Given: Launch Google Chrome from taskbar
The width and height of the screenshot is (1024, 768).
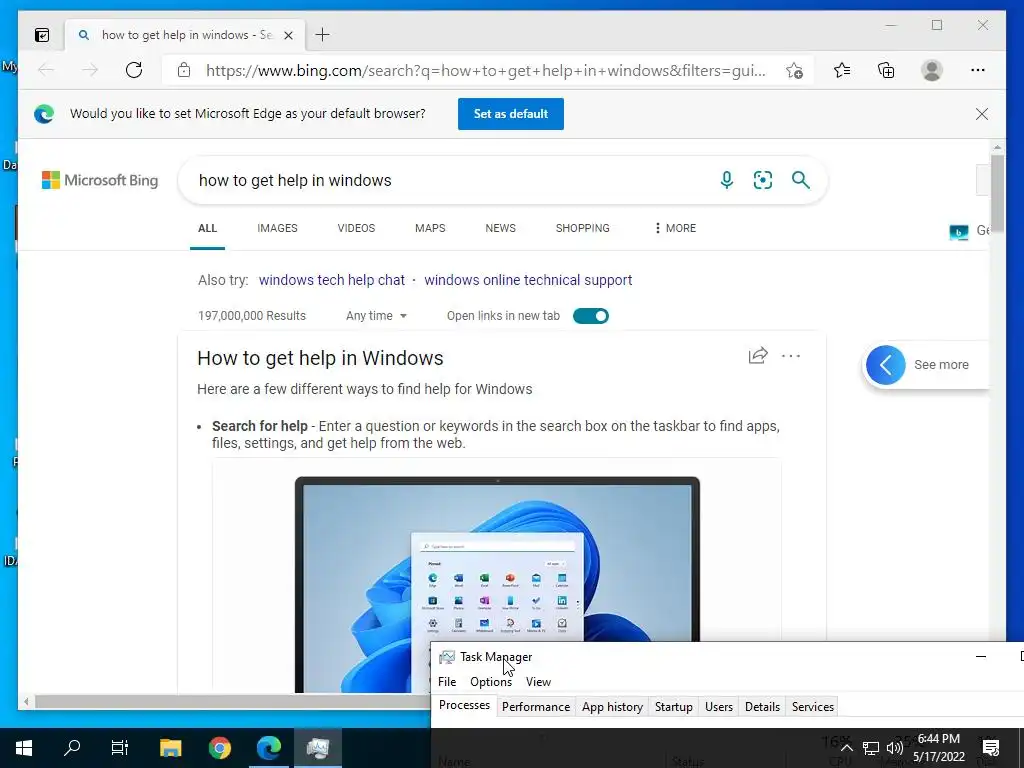Looking at the screenshot, I should pyautogui.click(x=220, y=748).
